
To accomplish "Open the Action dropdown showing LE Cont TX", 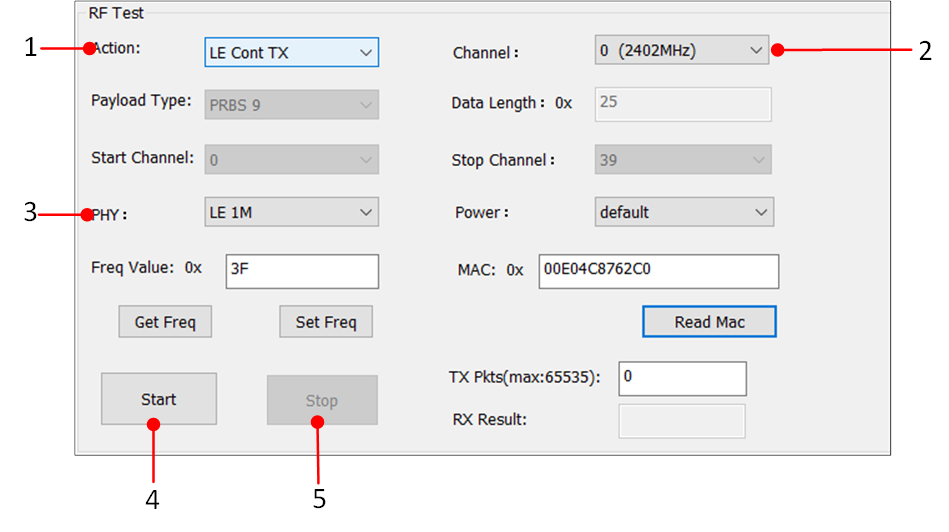I will coord(290,52).
